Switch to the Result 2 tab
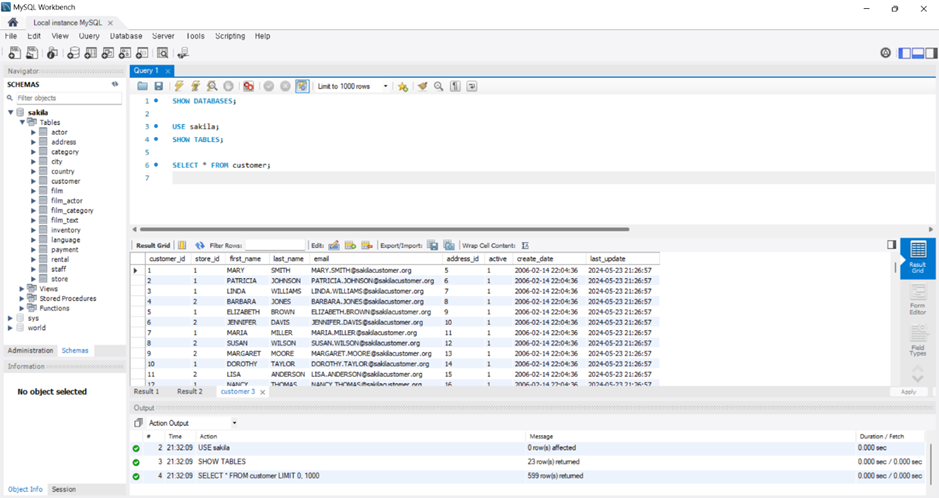This screenshot has width=939, height=498. pos(190,391)
